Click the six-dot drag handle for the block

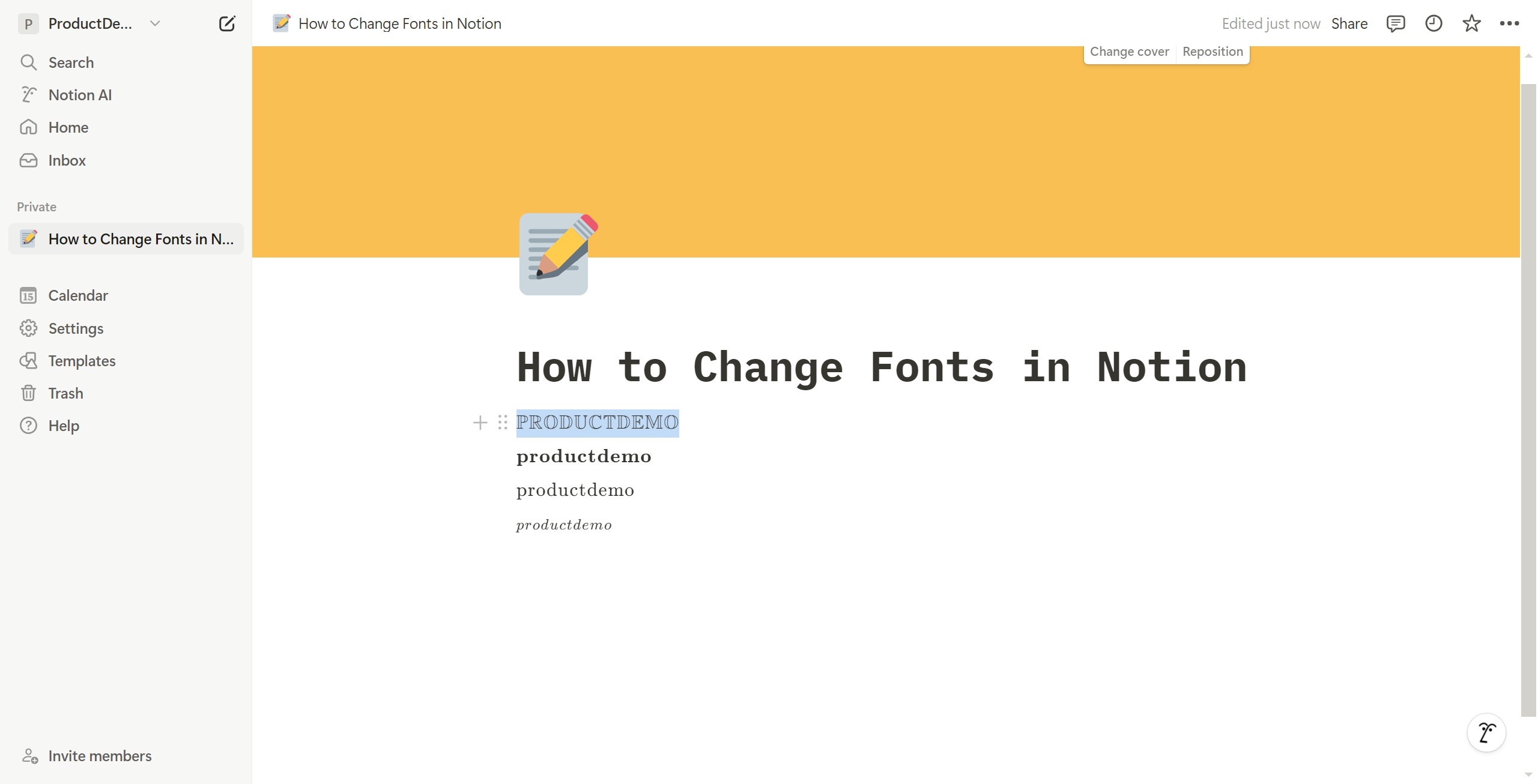503,423
